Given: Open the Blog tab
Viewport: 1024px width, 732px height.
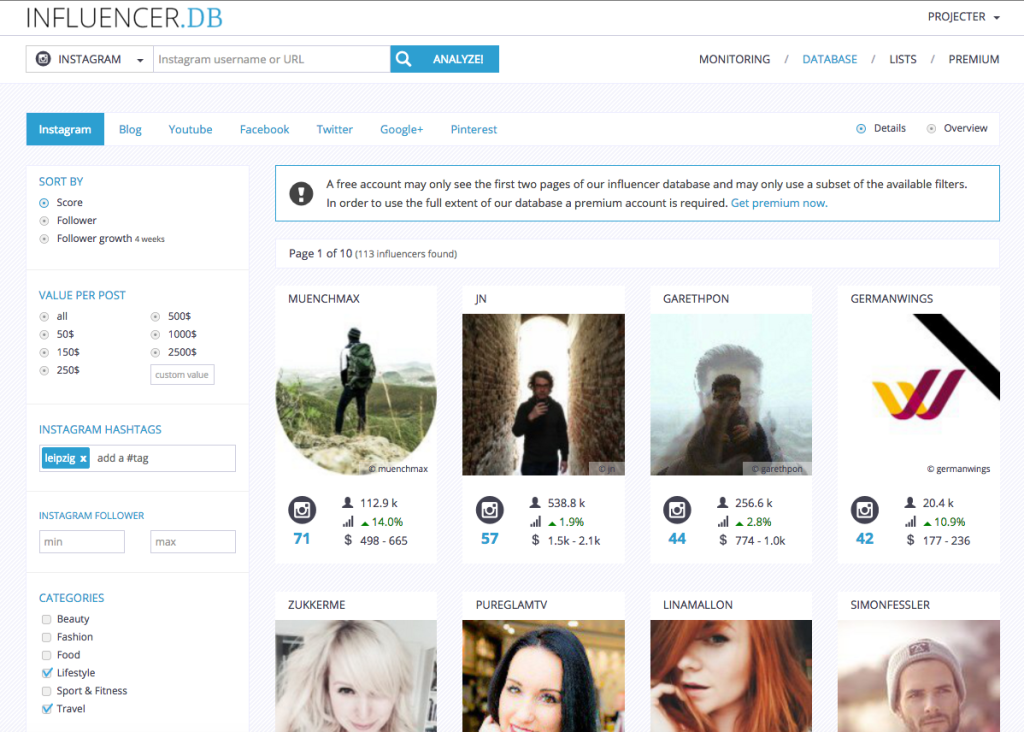Looking at the screenshot, I should [130, 129].
